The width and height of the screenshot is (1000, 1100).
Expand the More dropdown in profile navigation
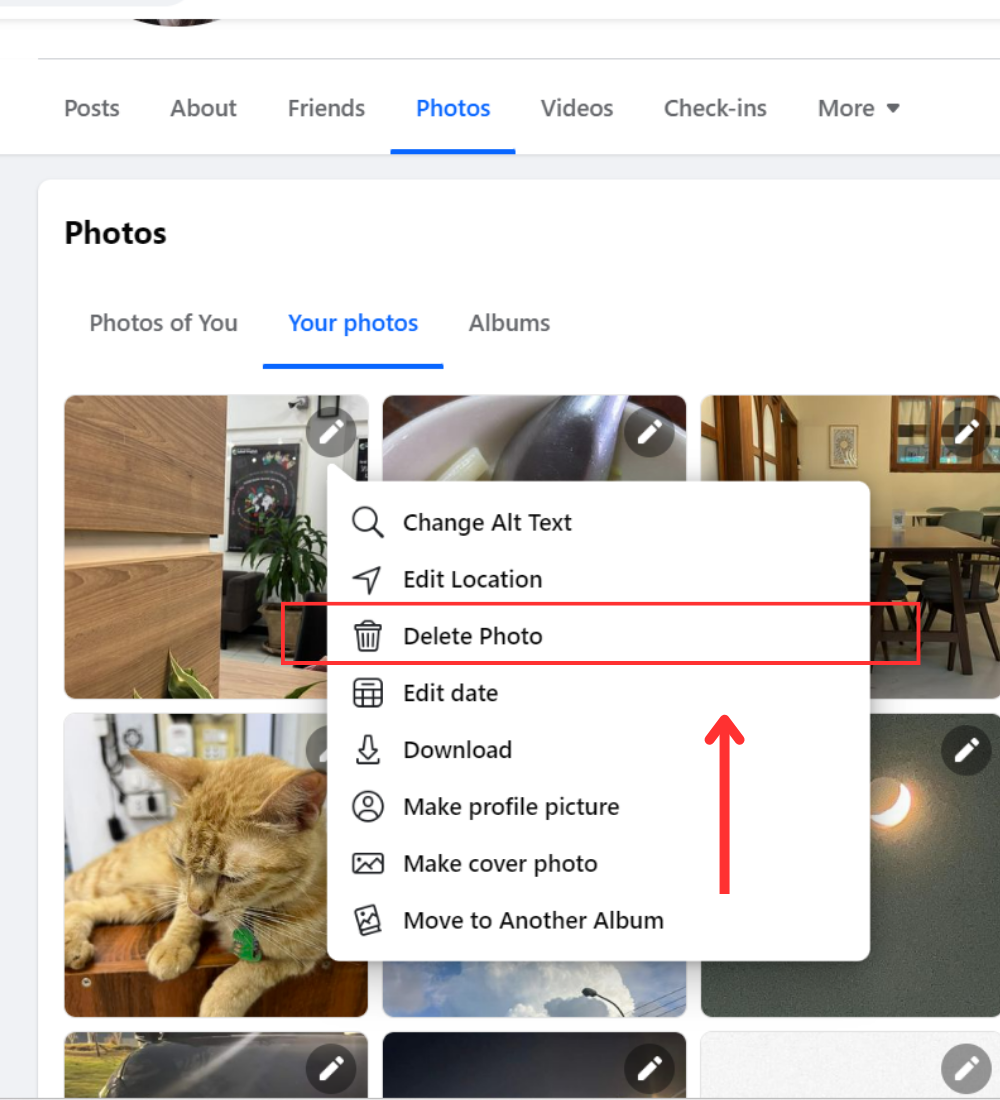[x=859, y=108]
